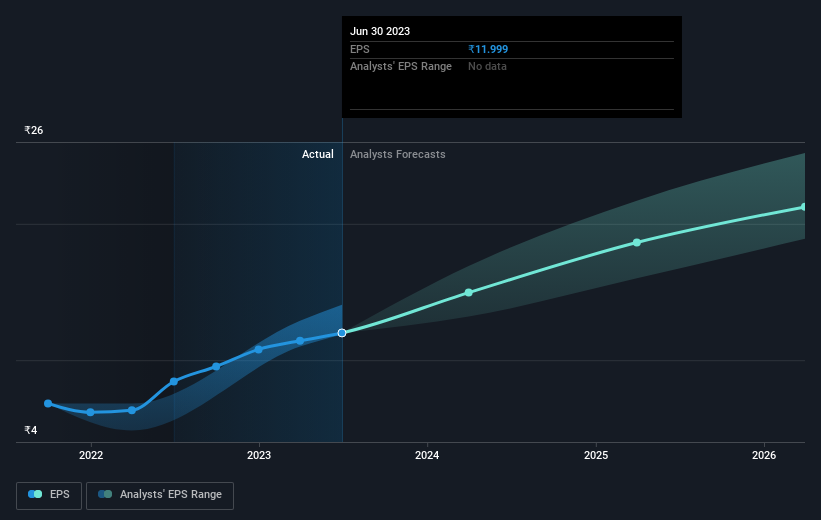Click the final forecast point near 2026
821x520 pixels.
[x=804, y=207]
